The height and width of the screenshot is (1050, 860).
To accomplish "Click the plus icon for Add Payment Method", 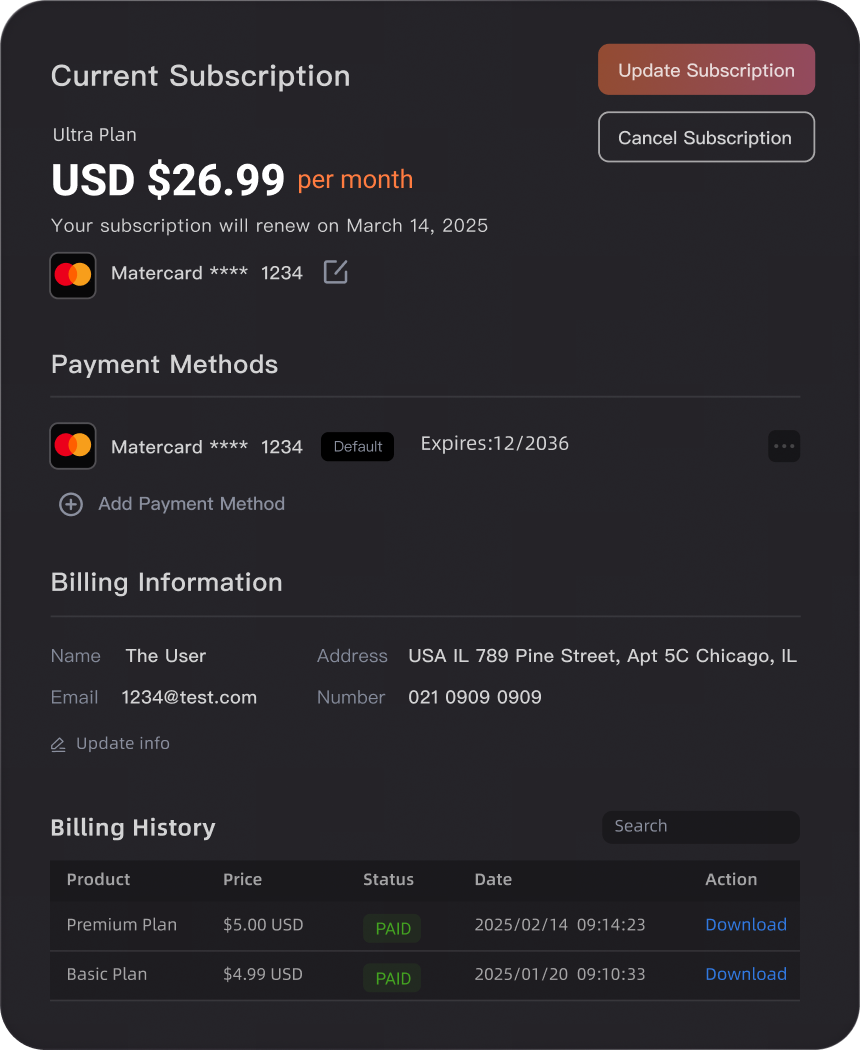I will click(x=70, y=504).
